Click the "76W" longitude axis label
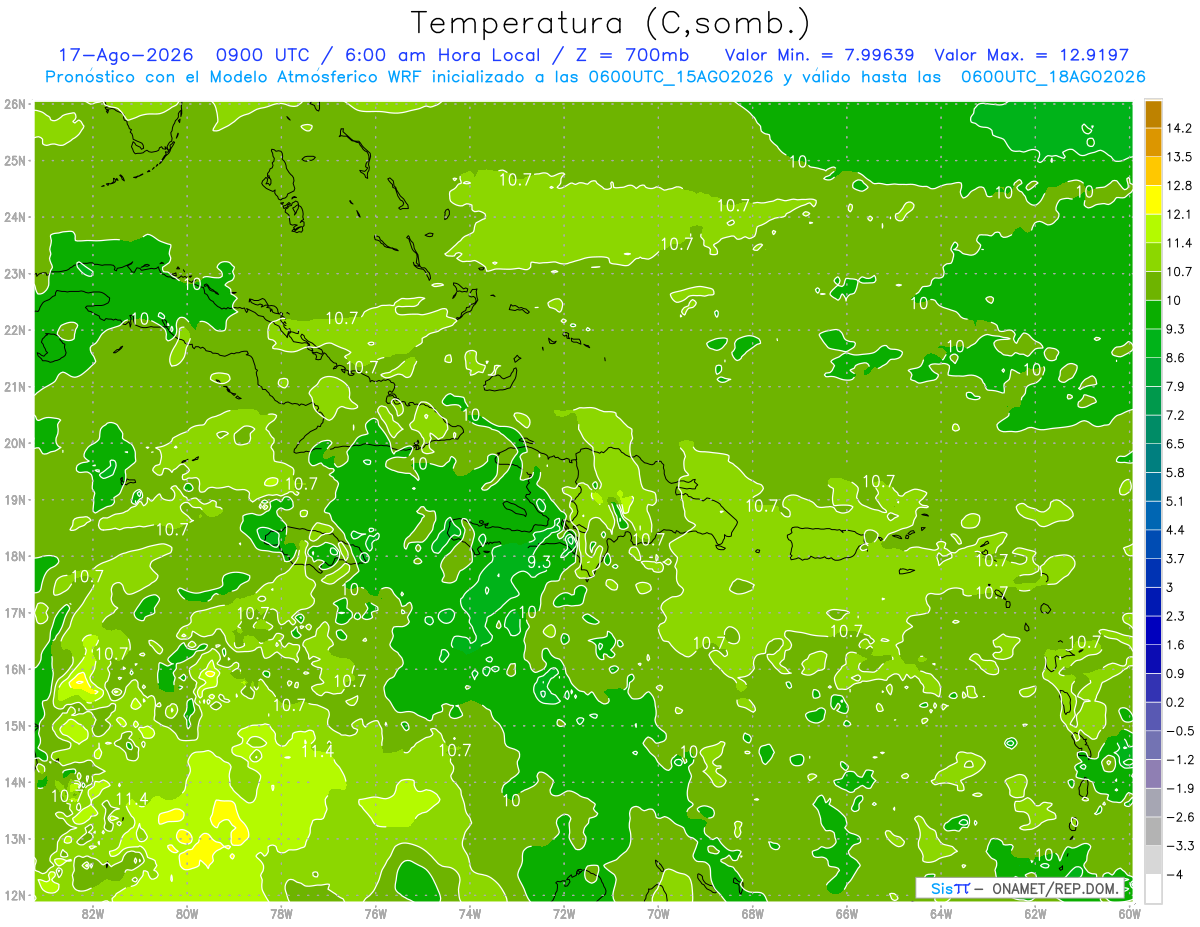This screenshot has height=927, width=1200. tap(375, 913)
